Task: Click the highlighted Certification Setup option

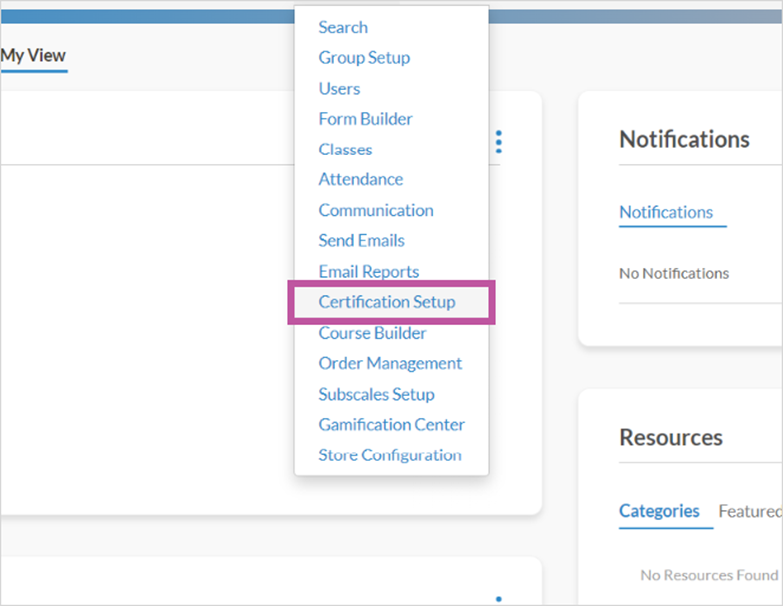Action: pos(387,302)
